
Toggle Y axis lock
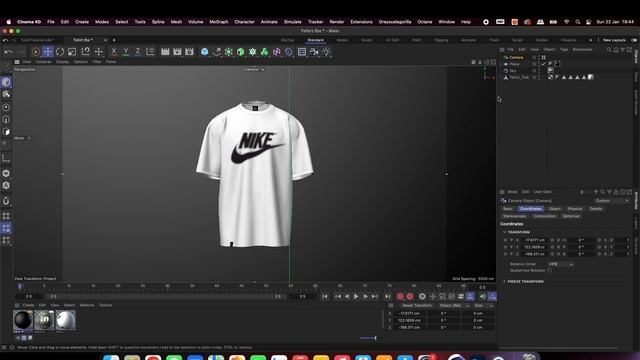pyautogui.click(x=126, y=52)
